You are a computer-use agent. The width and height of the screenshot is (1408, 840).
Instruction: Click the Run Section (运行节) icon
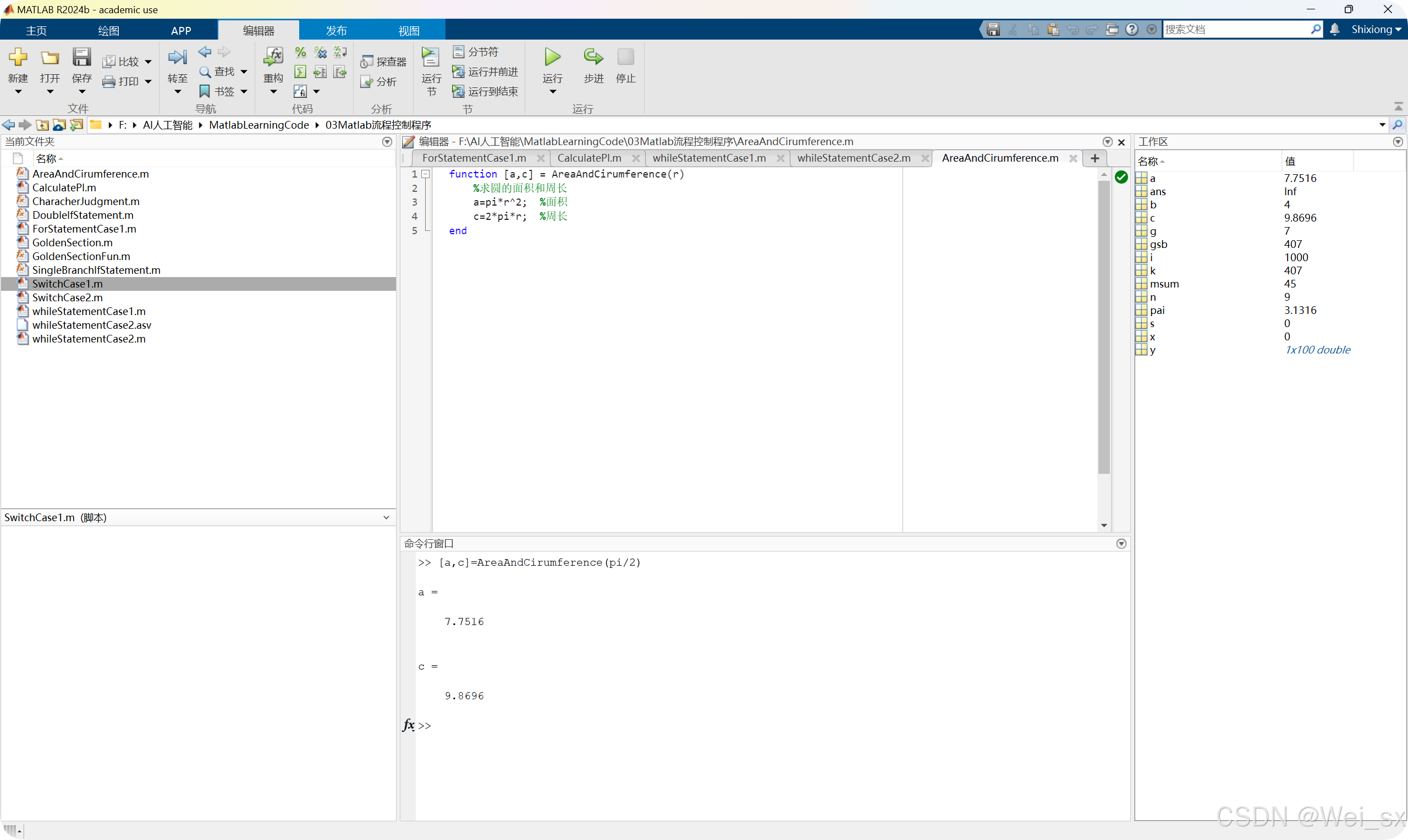431,58
